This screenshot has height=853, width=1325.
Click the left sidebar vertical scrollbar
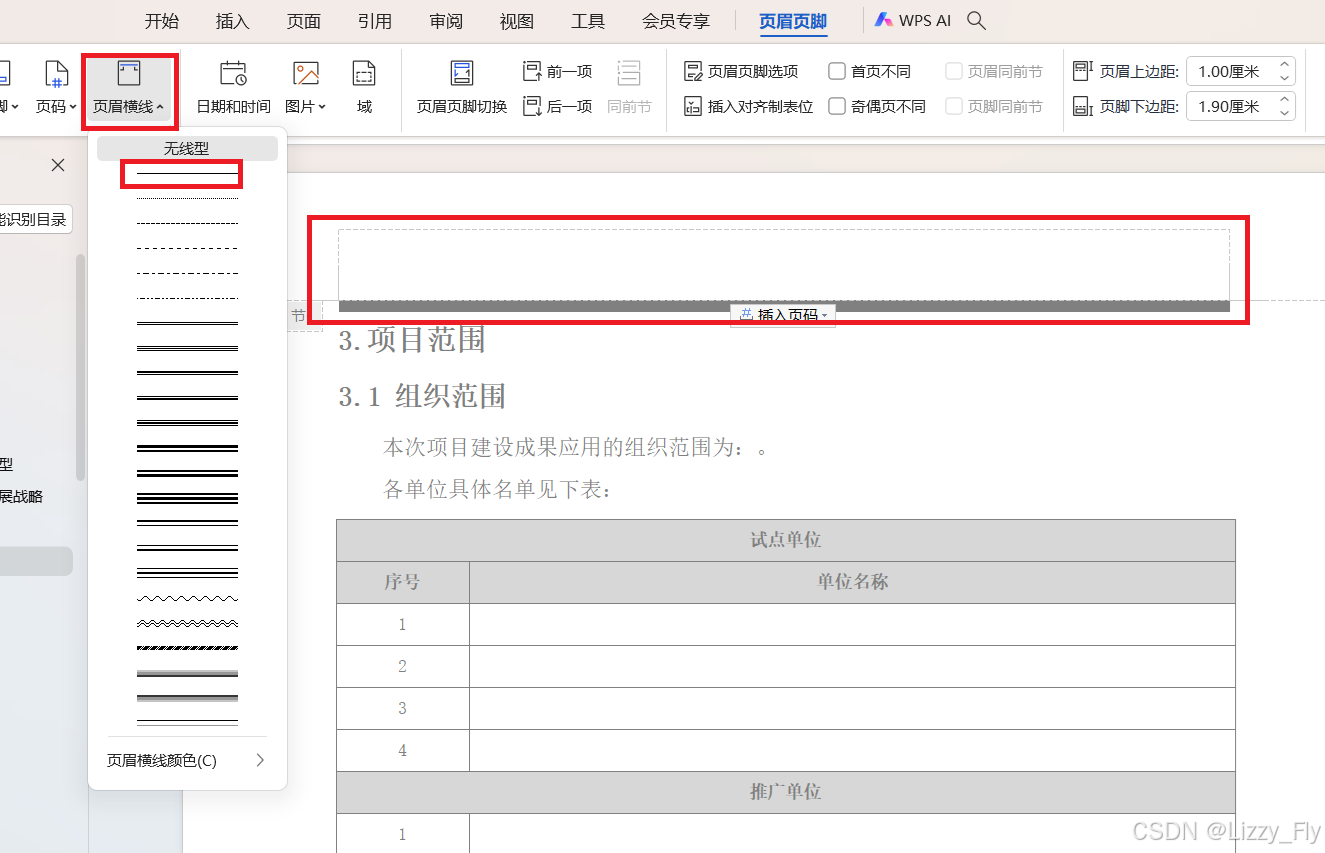point(81,367)
